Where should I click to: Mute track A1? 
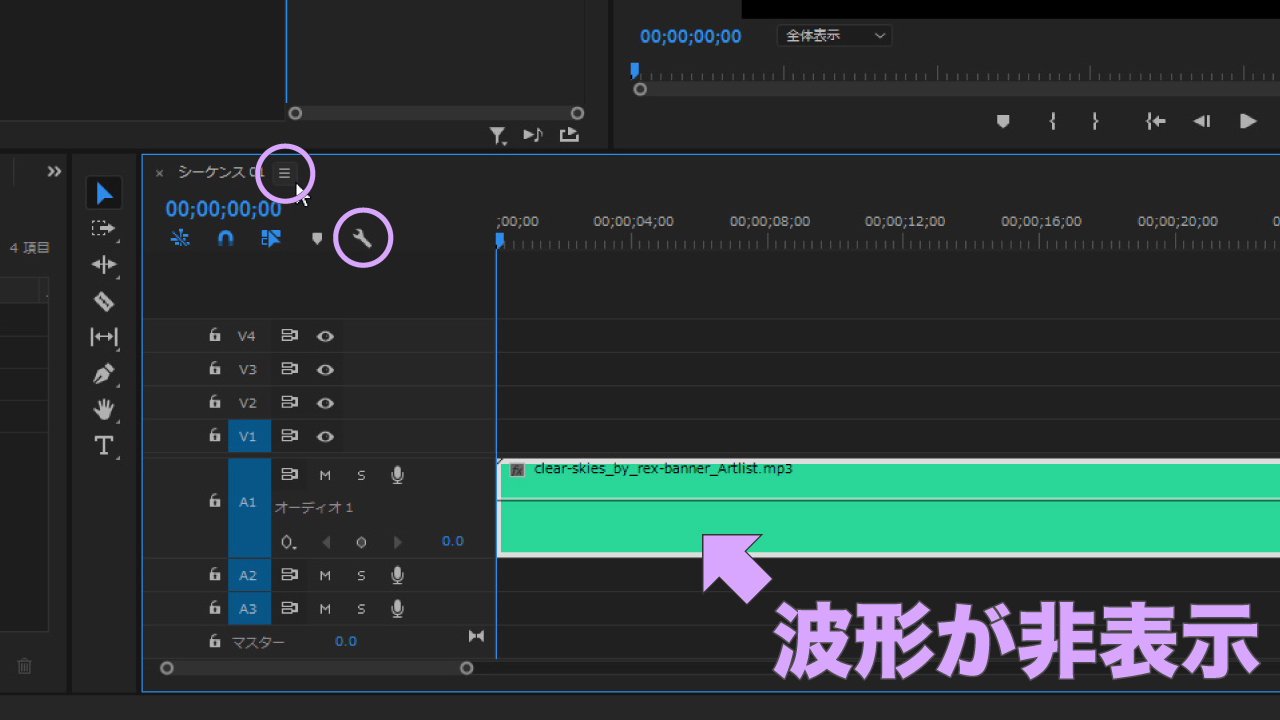pyautogui.click(x=325, y=475)
